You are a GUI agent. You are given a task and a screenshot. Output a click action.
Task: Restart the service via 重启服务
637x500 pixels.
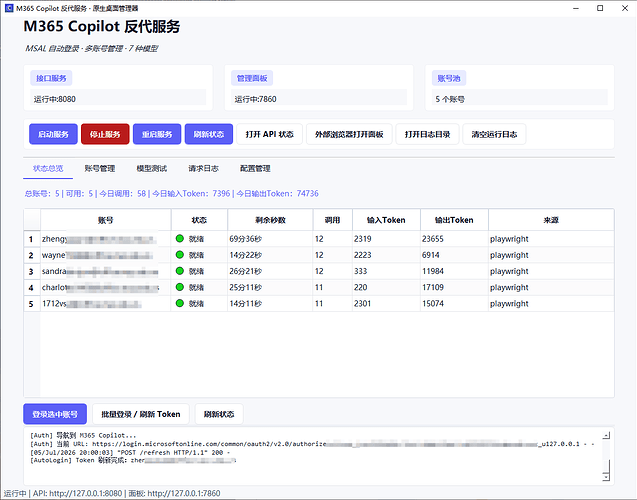coord(157,134)
